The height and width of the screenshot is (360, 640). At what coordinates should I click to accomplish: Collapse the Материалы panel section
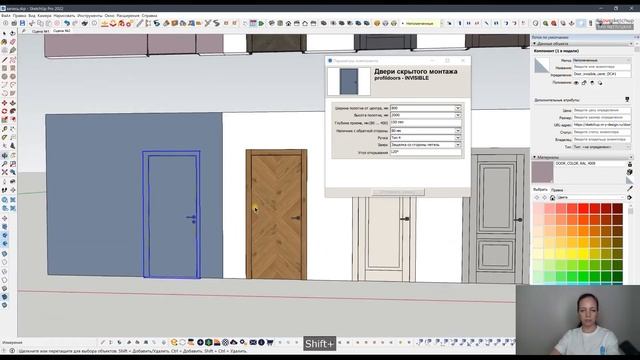coord(535,157)
